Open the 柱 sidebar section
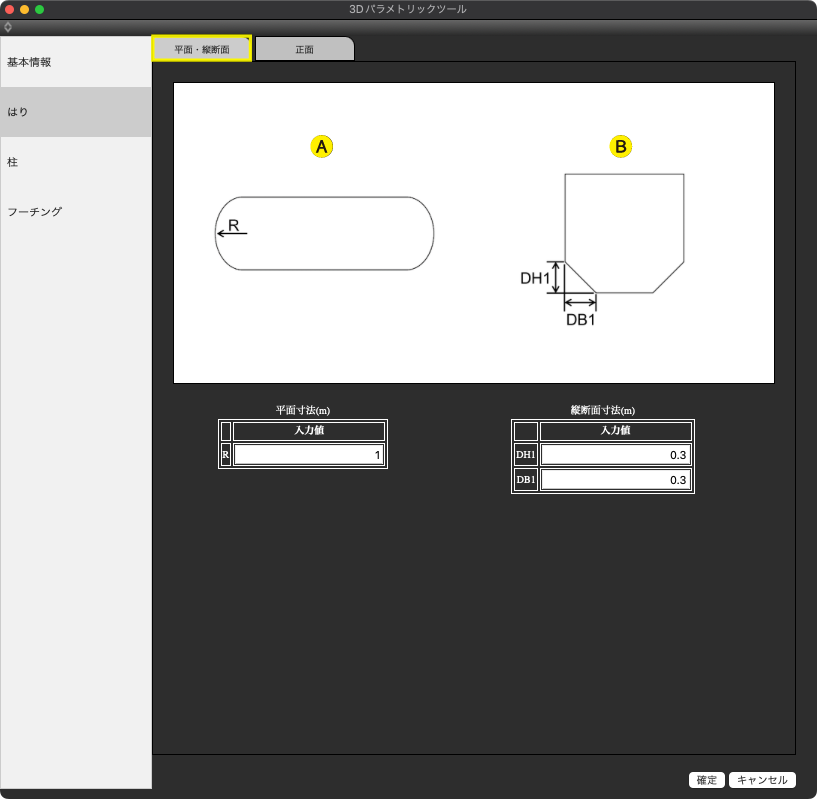 click(76, 162)
